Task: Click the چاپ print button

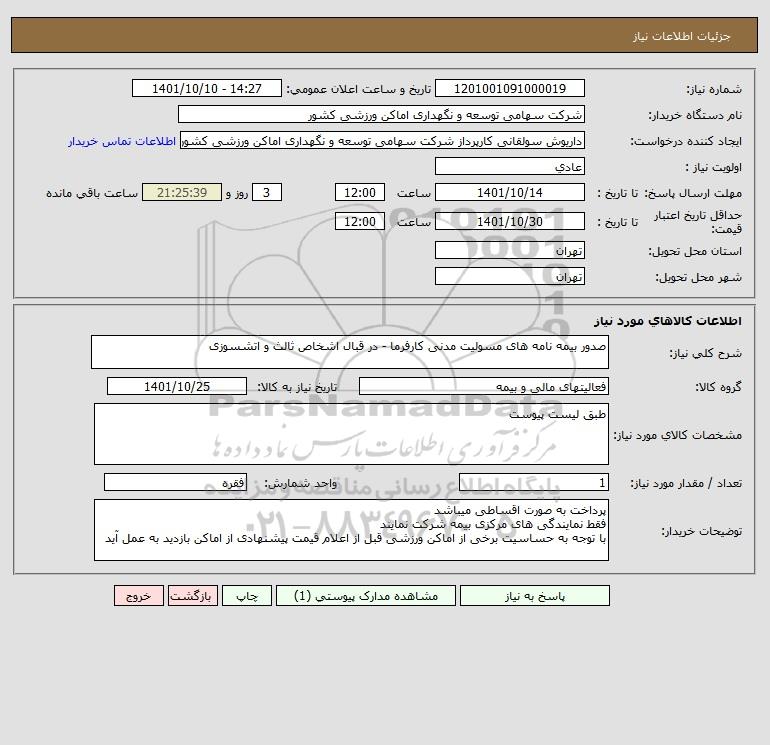Action: (247, 596)
